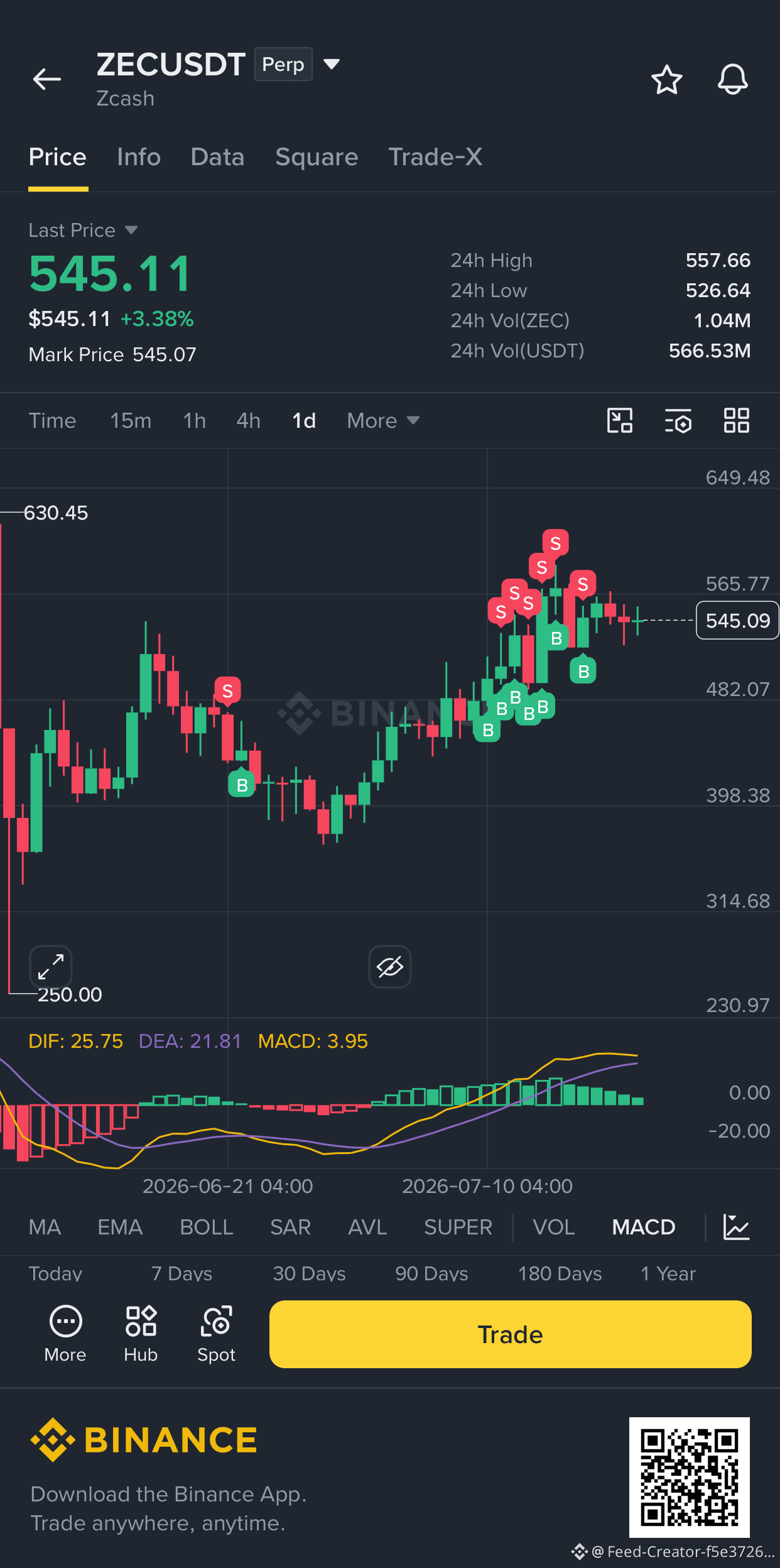
Task: Open the picture-in-picture chart icon
Action: (620, 420)
